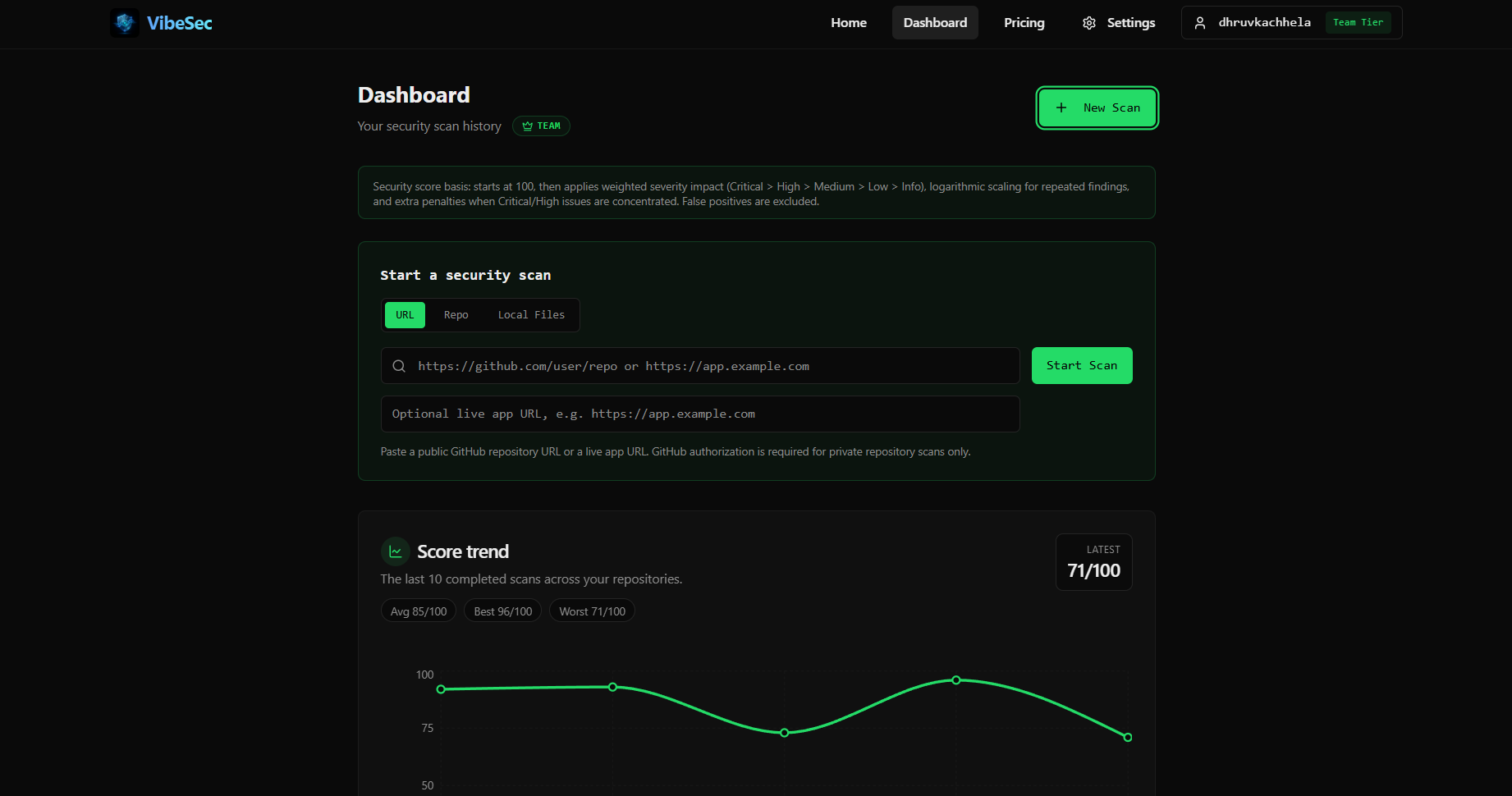Click the LATEST 71/100 score box
The height and width of the screenshot is (796, 1512).
[1094, 562]
